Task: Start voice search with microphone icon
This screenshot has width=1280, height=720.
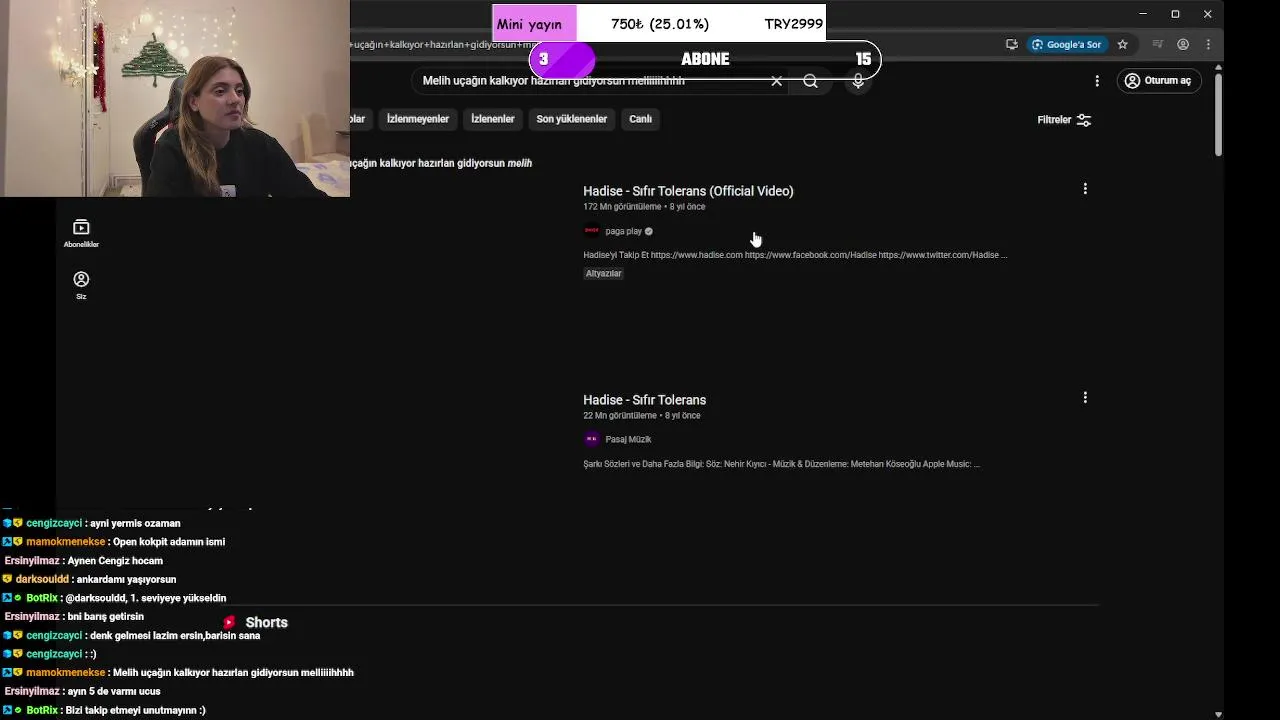Action: (x=858, y=81)
